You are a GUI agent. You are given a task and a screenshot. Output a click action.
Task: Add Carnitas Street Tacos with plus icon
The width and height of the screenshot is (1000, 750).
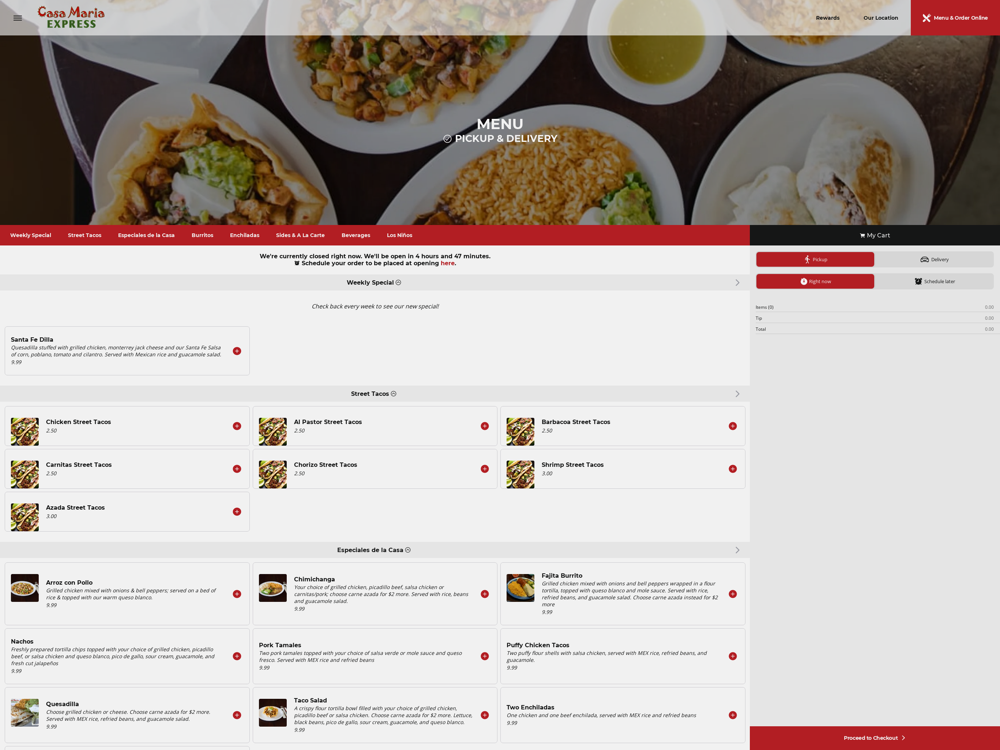click(x=237, y=469)
